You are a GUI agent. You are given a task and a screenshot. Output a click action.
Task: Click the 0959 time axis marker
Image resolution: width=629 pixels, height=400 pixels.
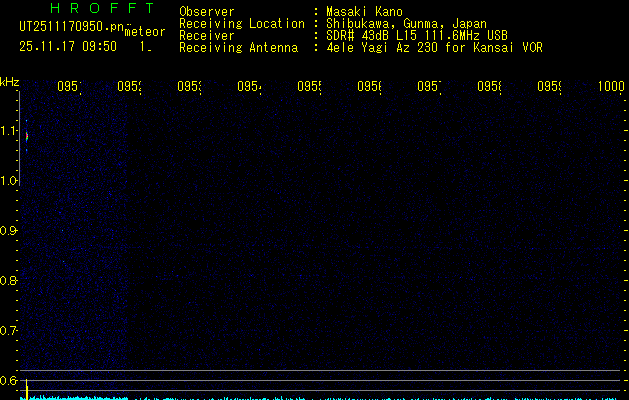[x=549, y=86]
